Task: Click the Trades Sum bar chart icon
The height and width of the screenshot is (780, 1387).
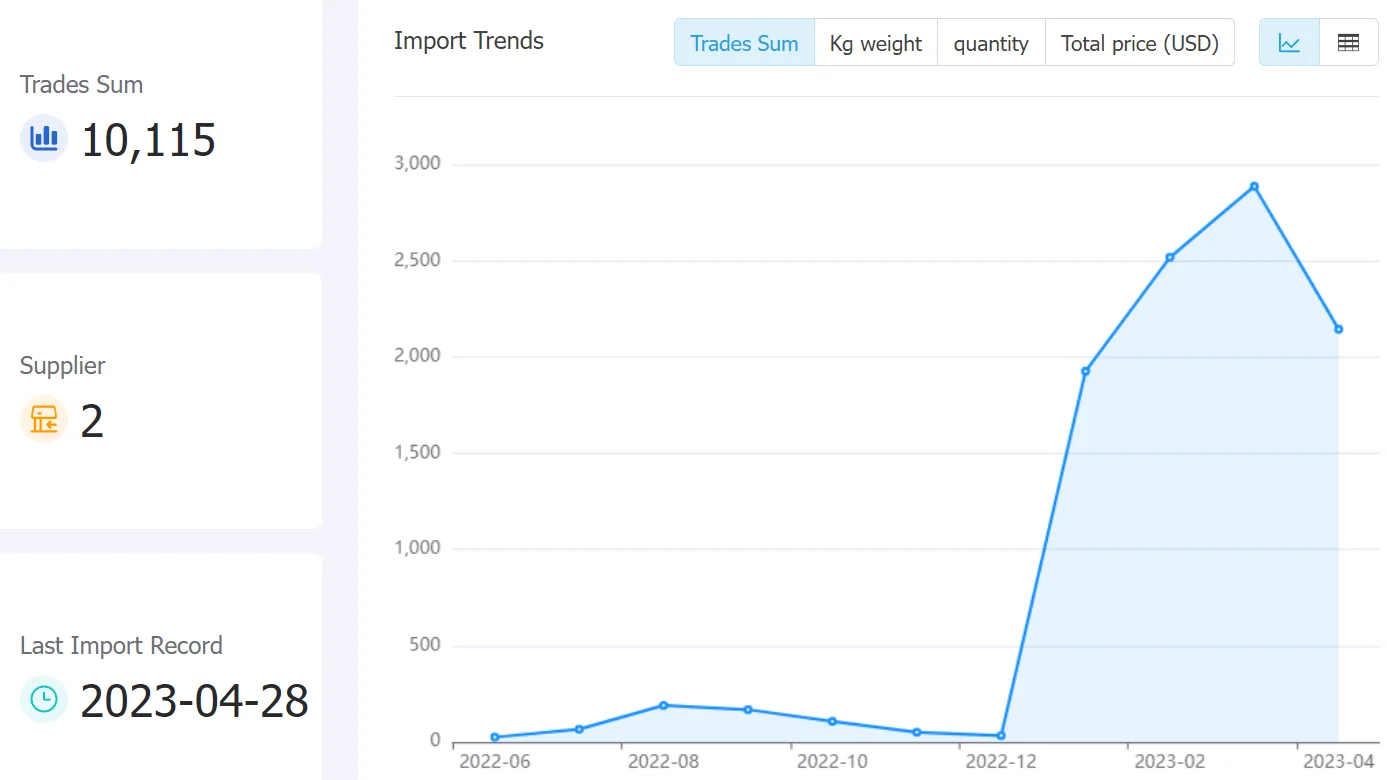Action: (x=44, y=138)
